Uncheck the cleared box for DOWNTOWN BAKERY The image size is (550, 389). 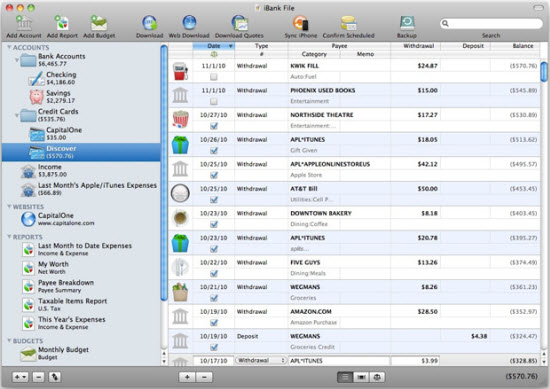coord(214,224)
